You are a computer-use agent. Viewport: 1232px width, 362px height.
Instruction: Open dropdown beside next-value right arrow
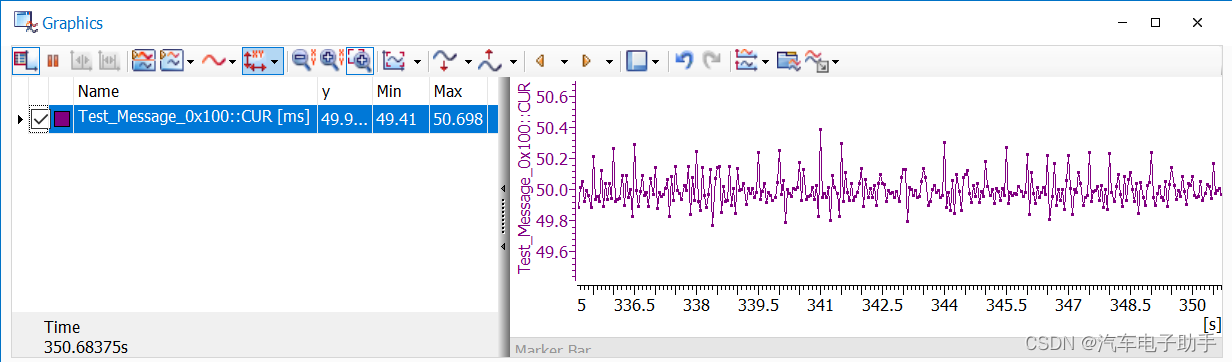[x=608, y=61]
